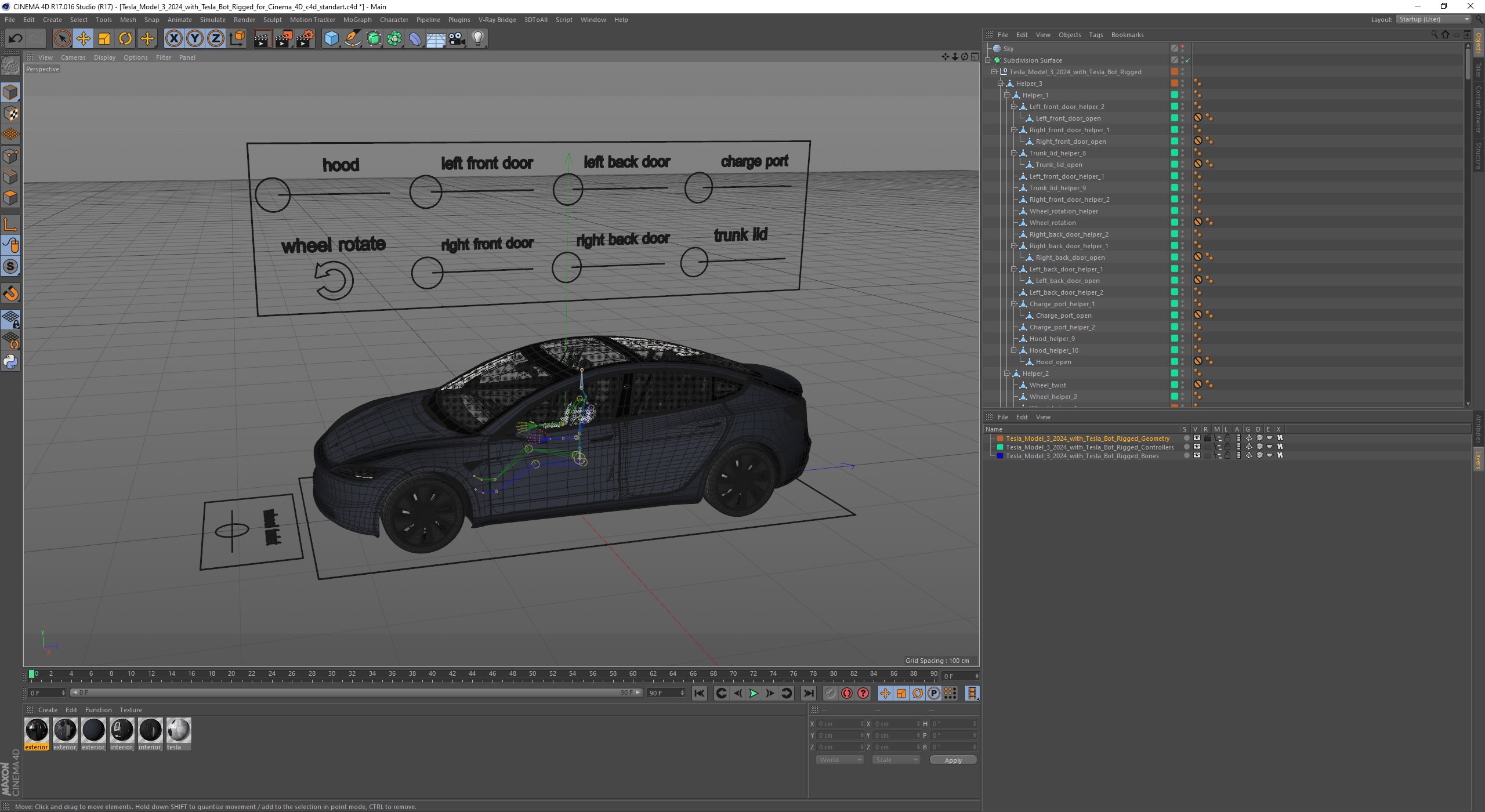Toggle visibility of Bones layer
This screenshot has width=1485, height=812.
coord(1197,456)
